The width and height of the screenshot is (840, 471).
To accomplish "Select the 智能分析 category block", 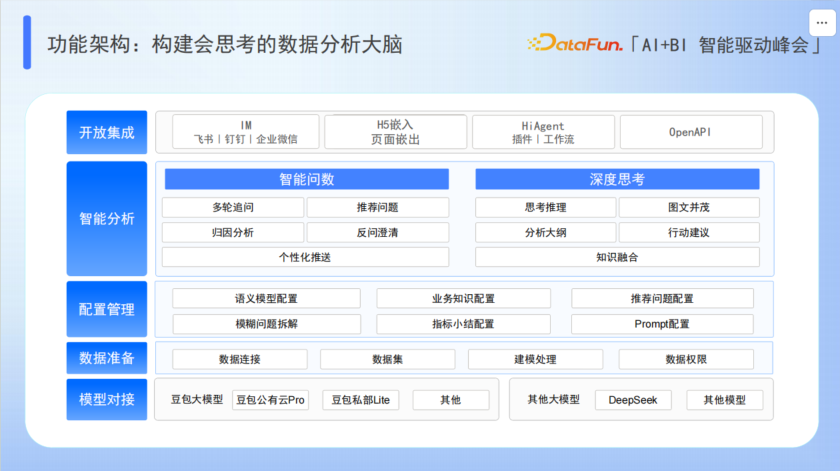I will pos(107,219).
